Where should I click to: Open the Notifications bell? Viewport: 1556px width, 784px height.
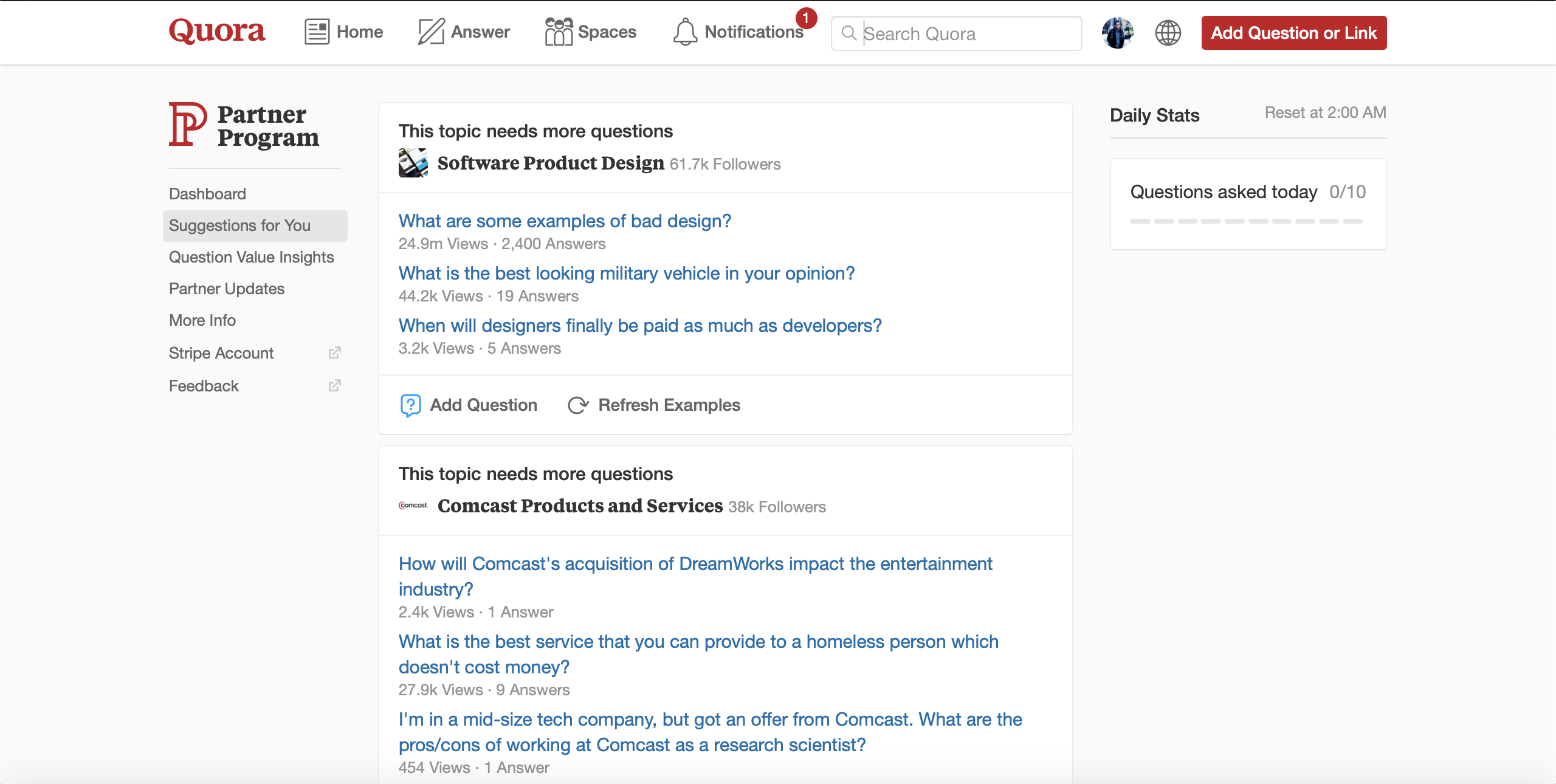[x=685, y=32]
